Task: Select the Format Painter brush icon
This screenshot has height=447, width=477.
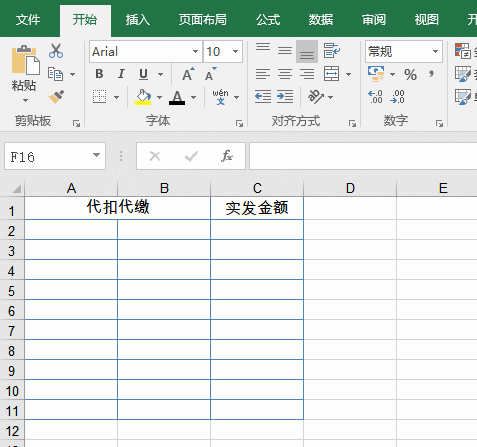Action: (56, 97)
